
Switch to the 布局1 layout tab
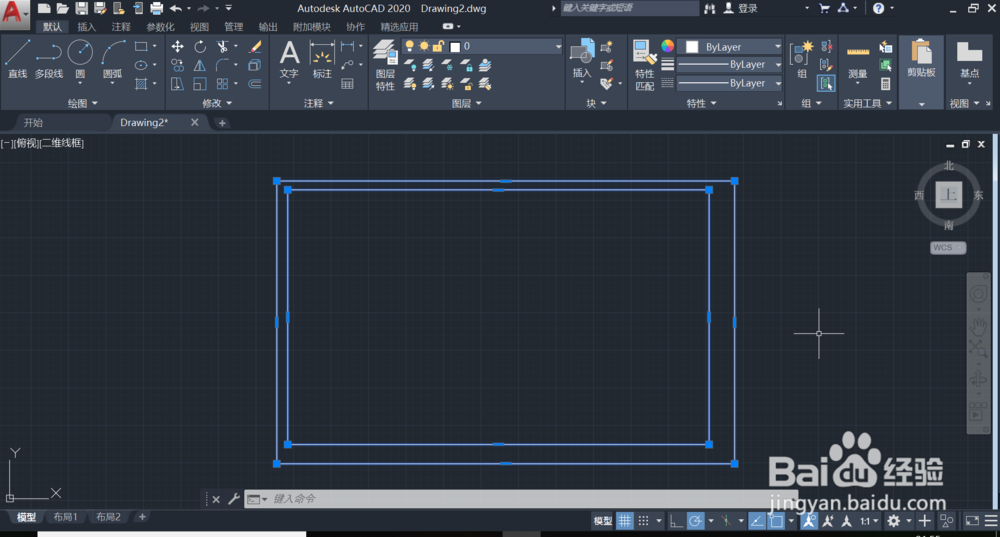click(x=65, y=517)
